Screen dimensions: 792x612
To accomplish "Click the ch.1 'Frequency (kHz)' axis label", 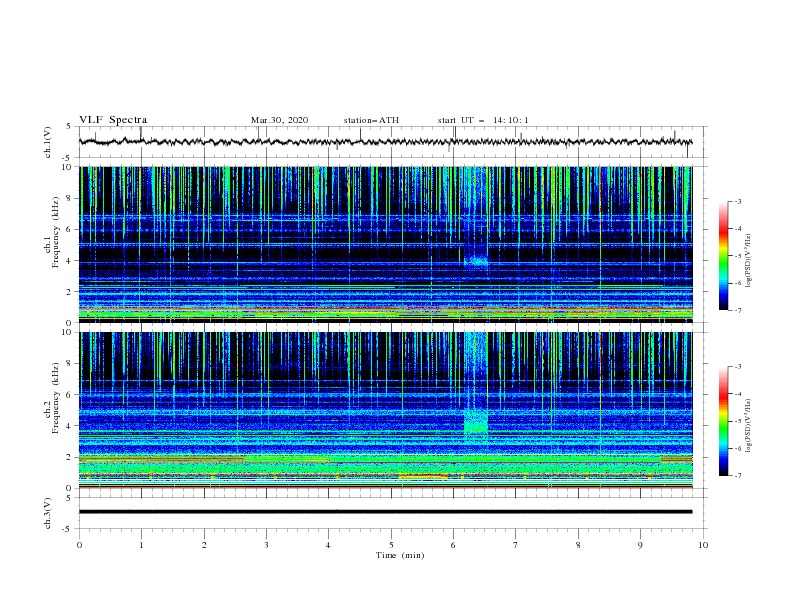I will (x=57, y=233).
